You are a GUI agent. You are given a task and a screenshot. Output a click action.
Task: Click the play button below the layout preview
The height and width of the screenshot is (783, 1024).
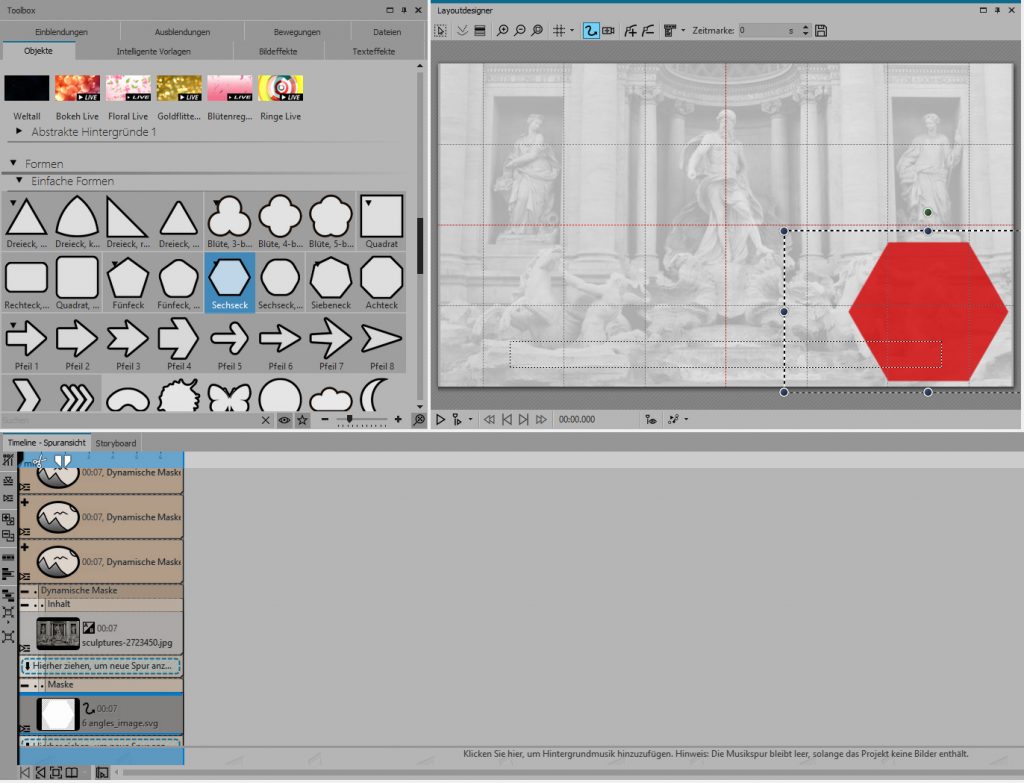click(x=441, y=420)
